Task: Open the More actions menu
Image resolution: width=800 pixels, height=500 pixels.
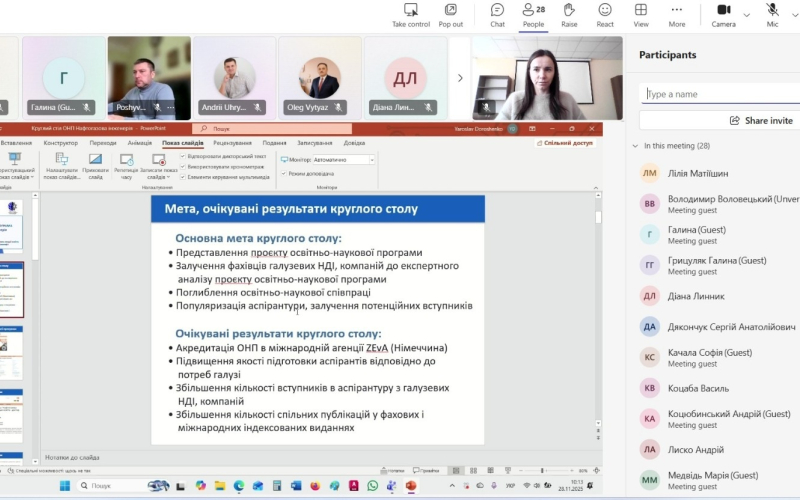Action: click(x=677, y=14)
